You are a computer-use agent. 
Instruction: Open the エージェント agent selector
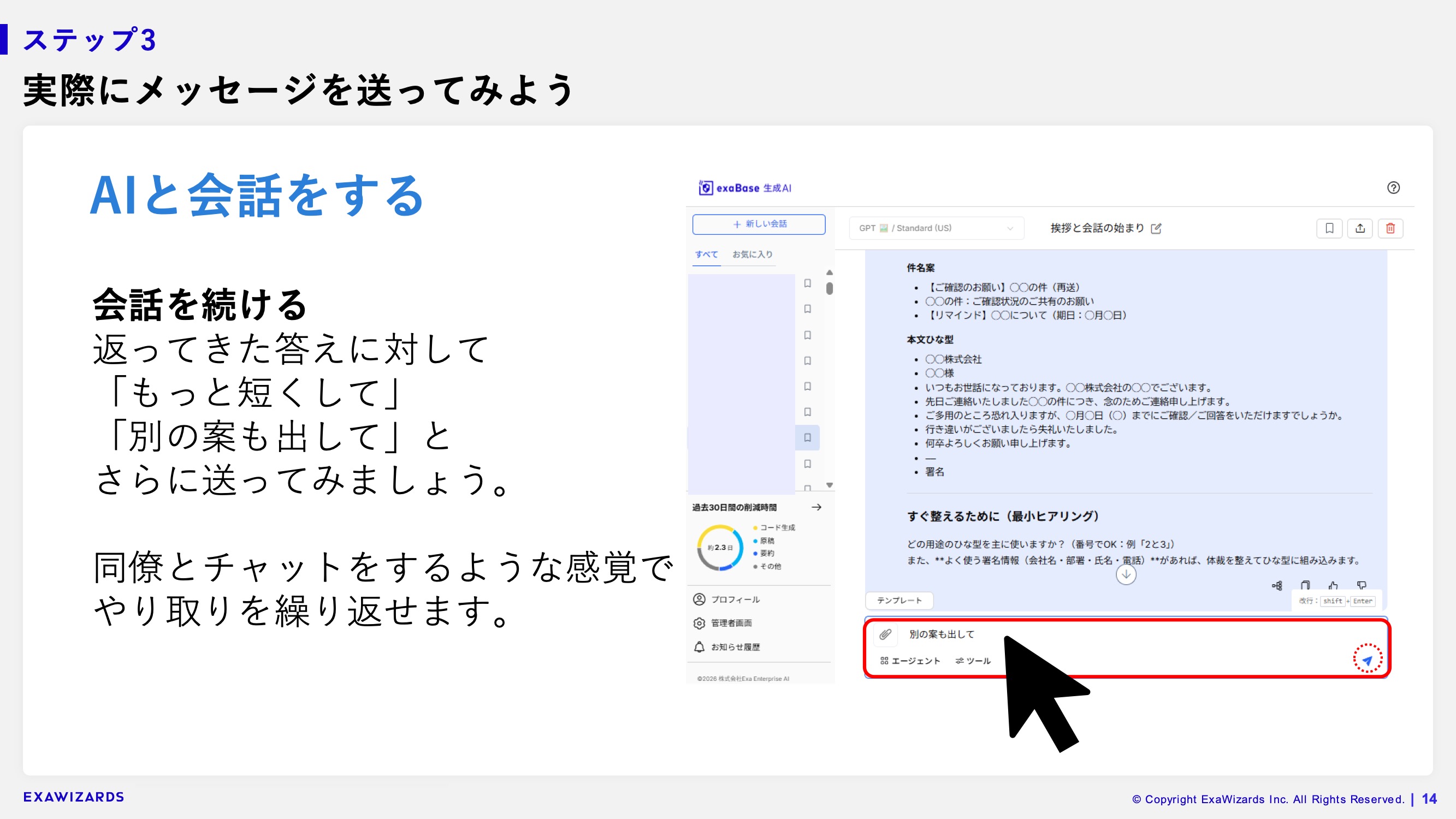pyautogui.click(x=910, y=661)
